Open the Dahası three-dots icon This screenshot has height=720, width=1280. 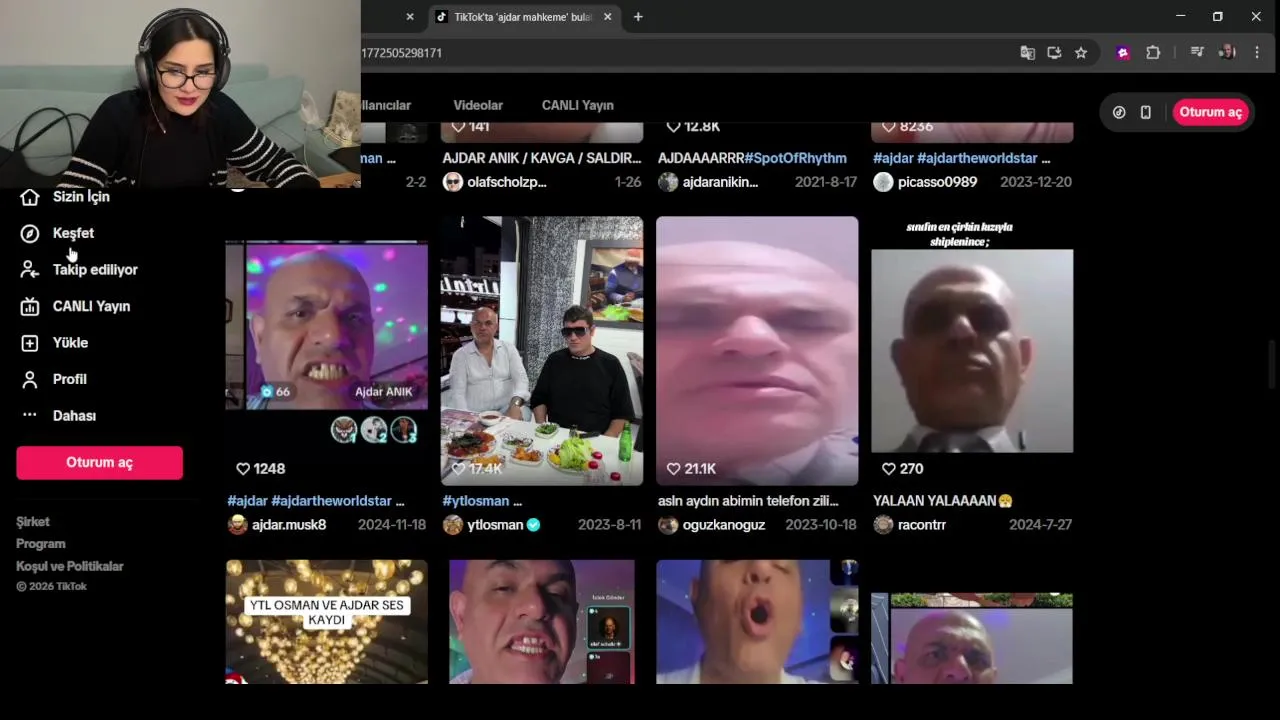(30, 415)
